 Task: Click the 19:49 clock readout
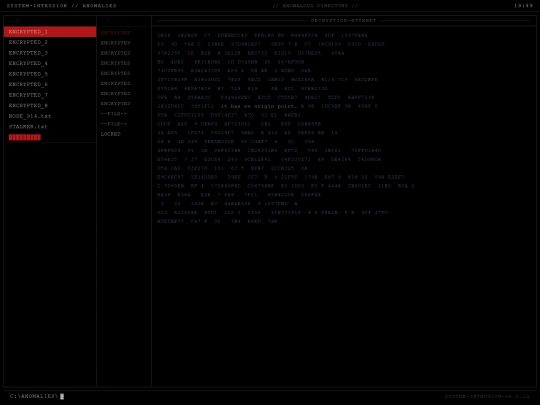(x=523, y=6)
